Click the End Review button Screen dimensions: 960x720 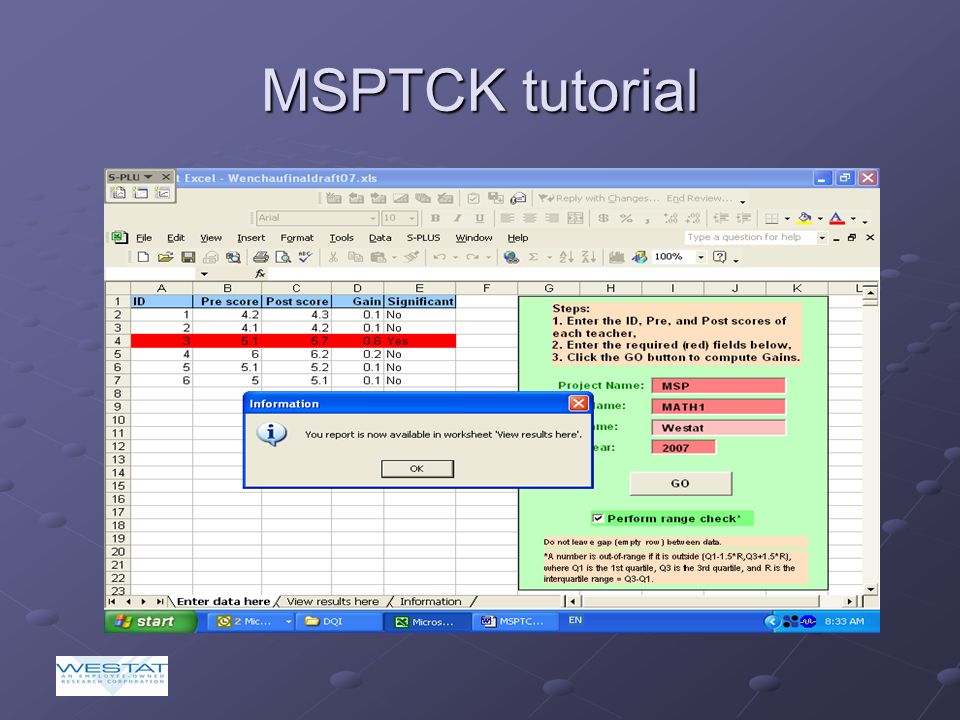[x=699, y=198]
